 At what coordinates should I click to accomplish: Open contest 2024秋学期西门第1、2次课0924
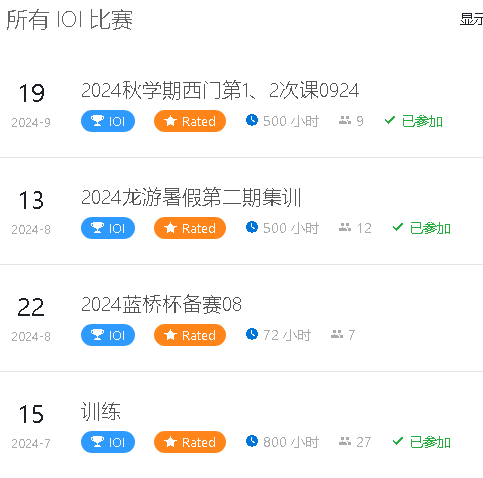tap(220, 90)
